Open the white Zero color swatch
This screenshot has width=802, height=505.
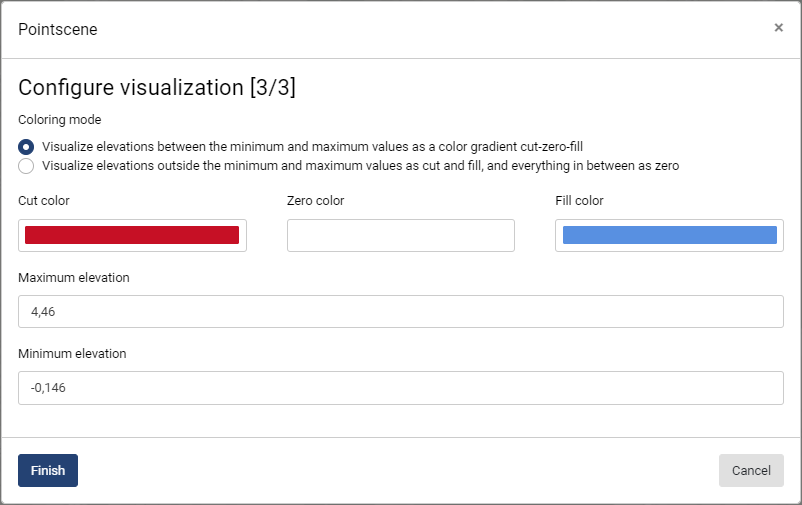pyautogui.click(x=400, y=235)
